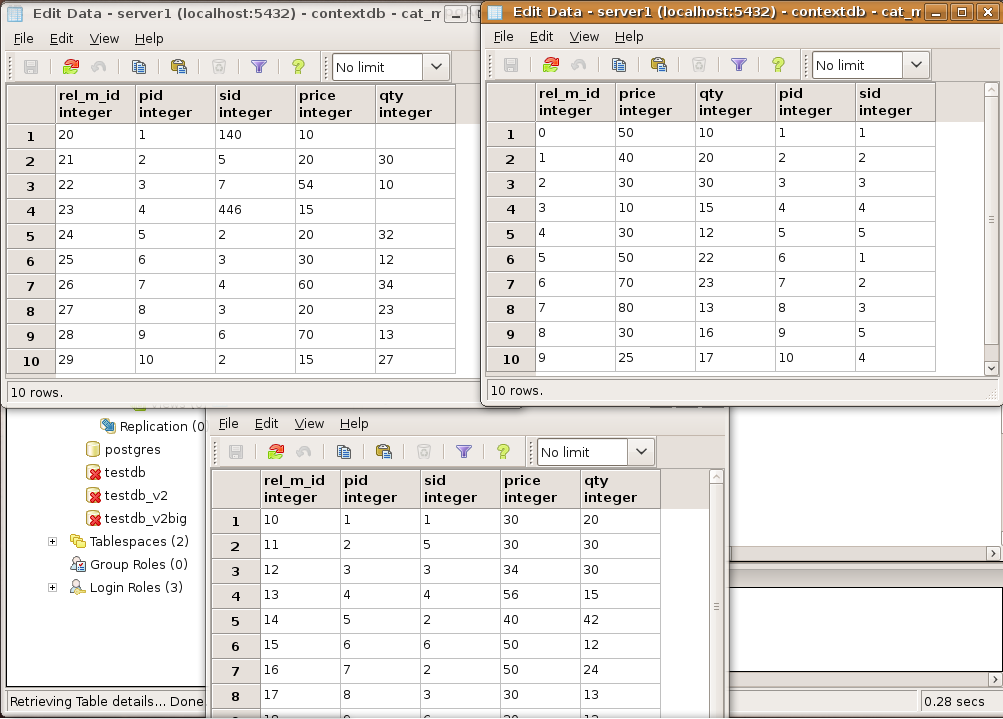Image resolution: width=1003 pixels, height=719 pixels.
Task: Open No limit dropdown in top-left window
Action: coord(436,67)
